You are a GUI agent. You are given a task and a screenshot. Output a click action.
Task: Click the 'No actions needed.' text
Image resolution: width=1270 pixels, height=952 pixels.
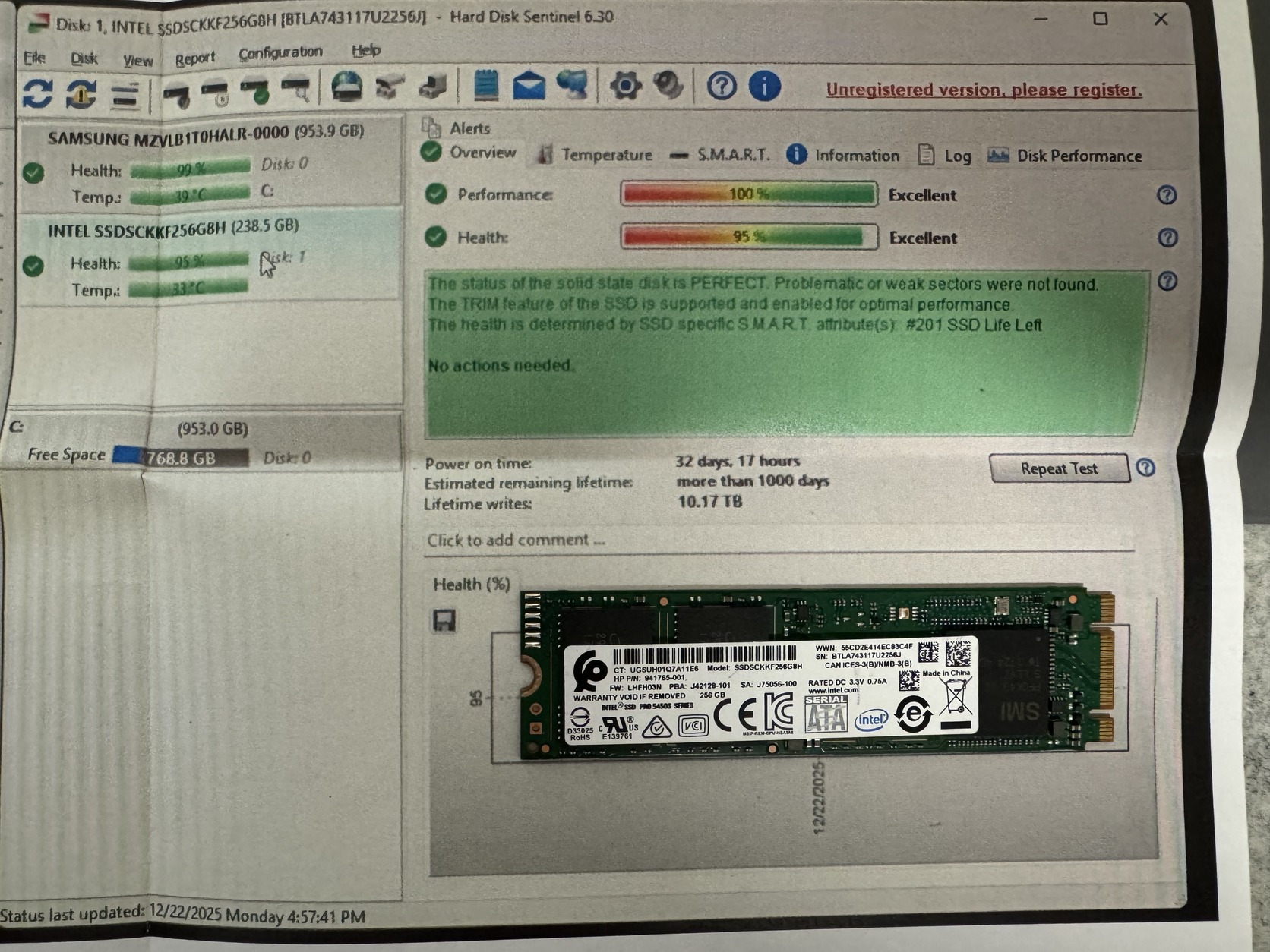[501, 366]
